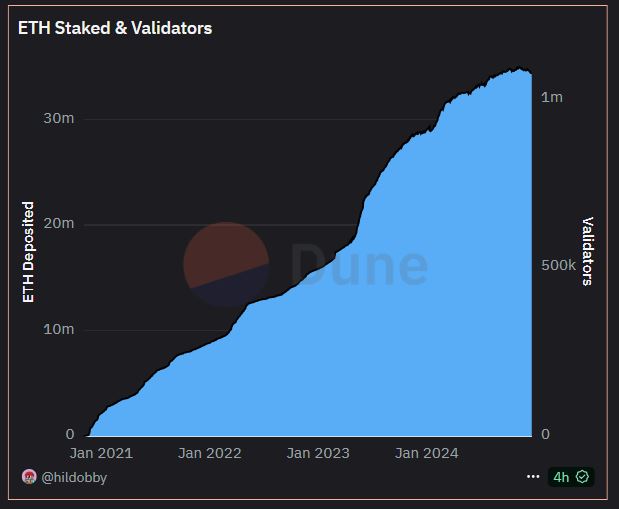Click the ETH Staked & Validators title

tap(115, 28)
